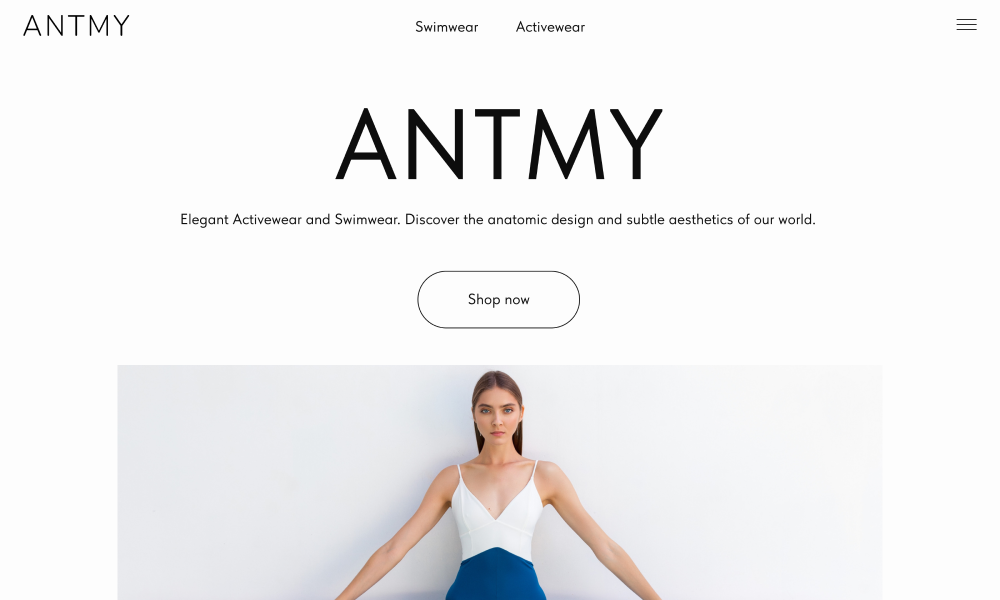Click the Shop now button
Viewport: 1000px width, 600px height.
coord(499,300)
